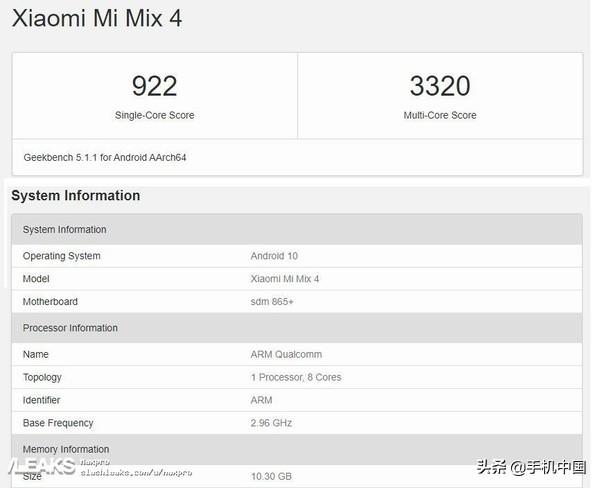
Task: Click the Name row label
Action: pyautogui.click(x=36, y=354)
